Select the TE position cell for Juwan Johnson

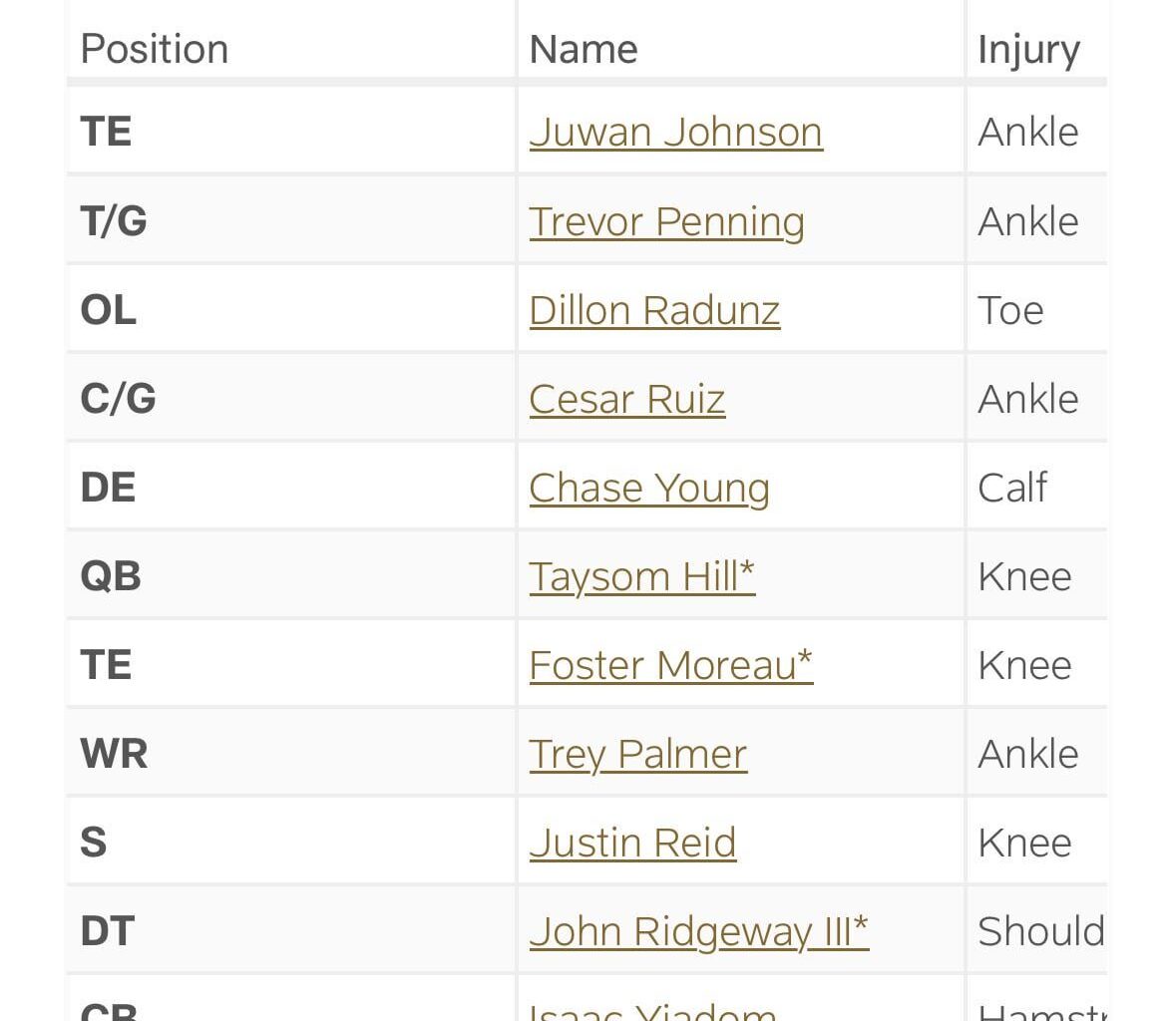(x=106, y=131)
